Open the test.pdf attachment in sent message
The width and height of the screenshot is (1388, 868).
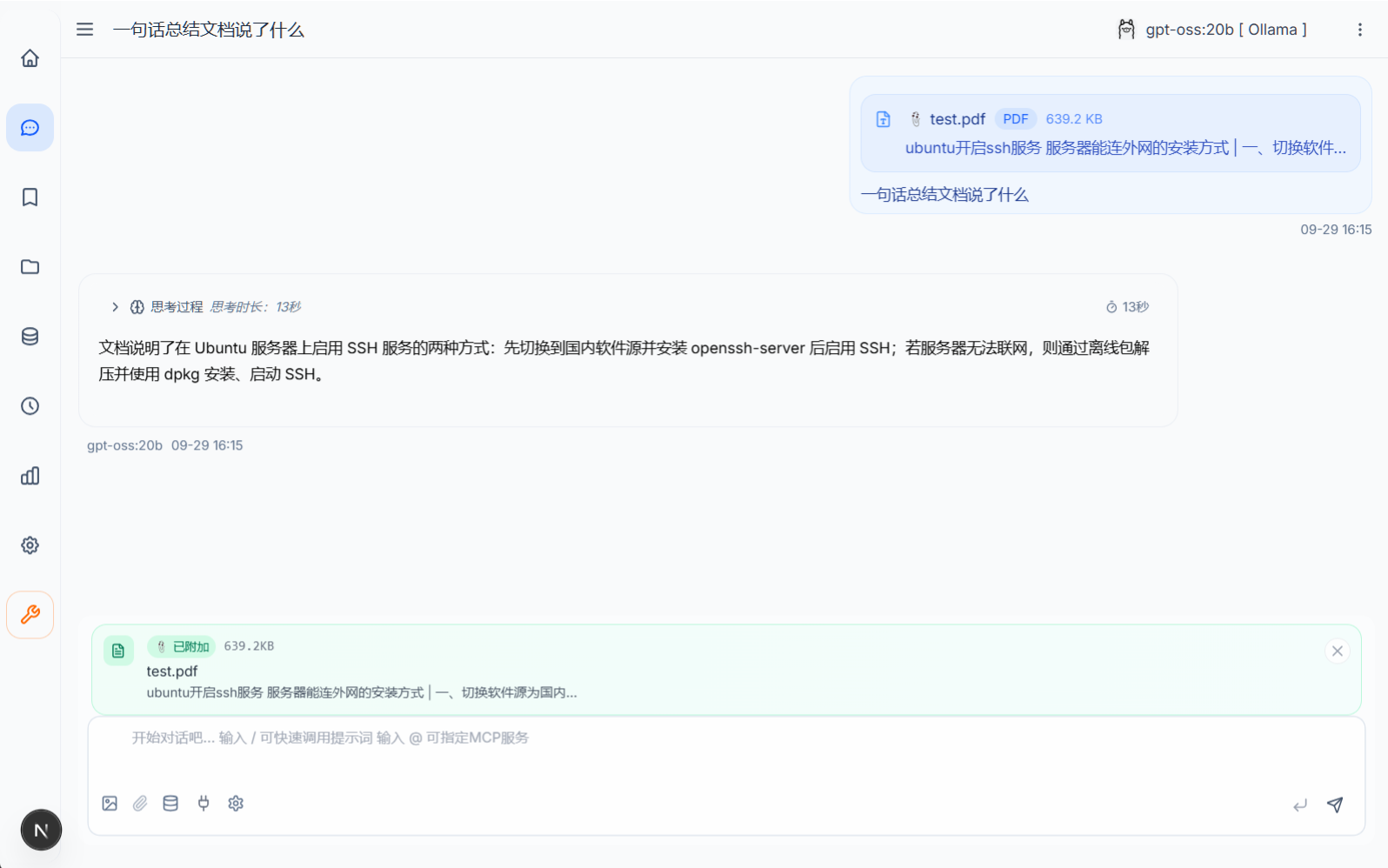957,119
